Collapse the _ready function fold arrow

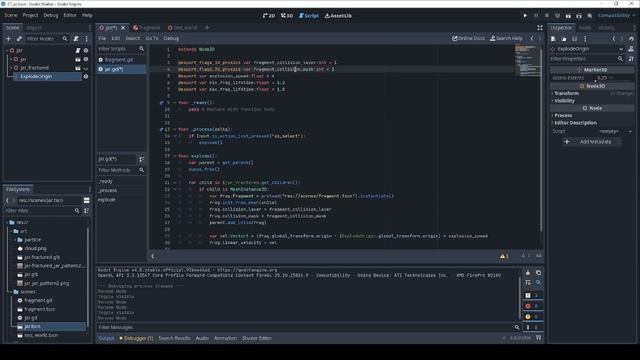pos(175,103)
